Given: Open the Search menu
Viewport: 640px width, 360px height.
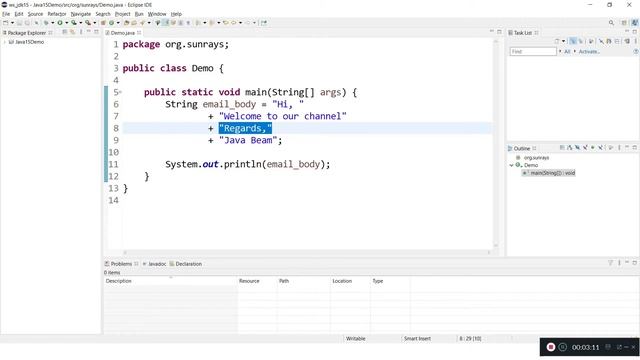Looking at the screenshot, I should (x=103, y=14).
